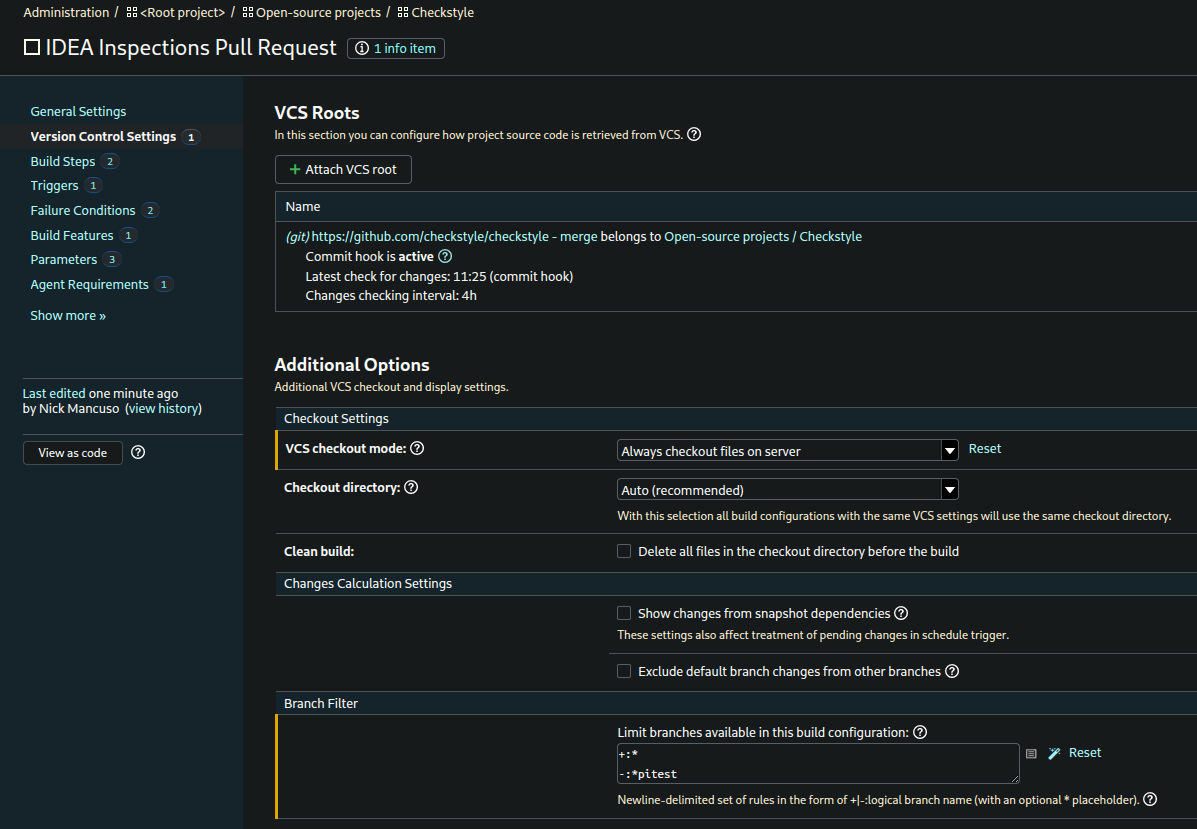The image size is (1197, 829).
Task: Open checkstyle git VCS root link
Action: tap(454, 237)
